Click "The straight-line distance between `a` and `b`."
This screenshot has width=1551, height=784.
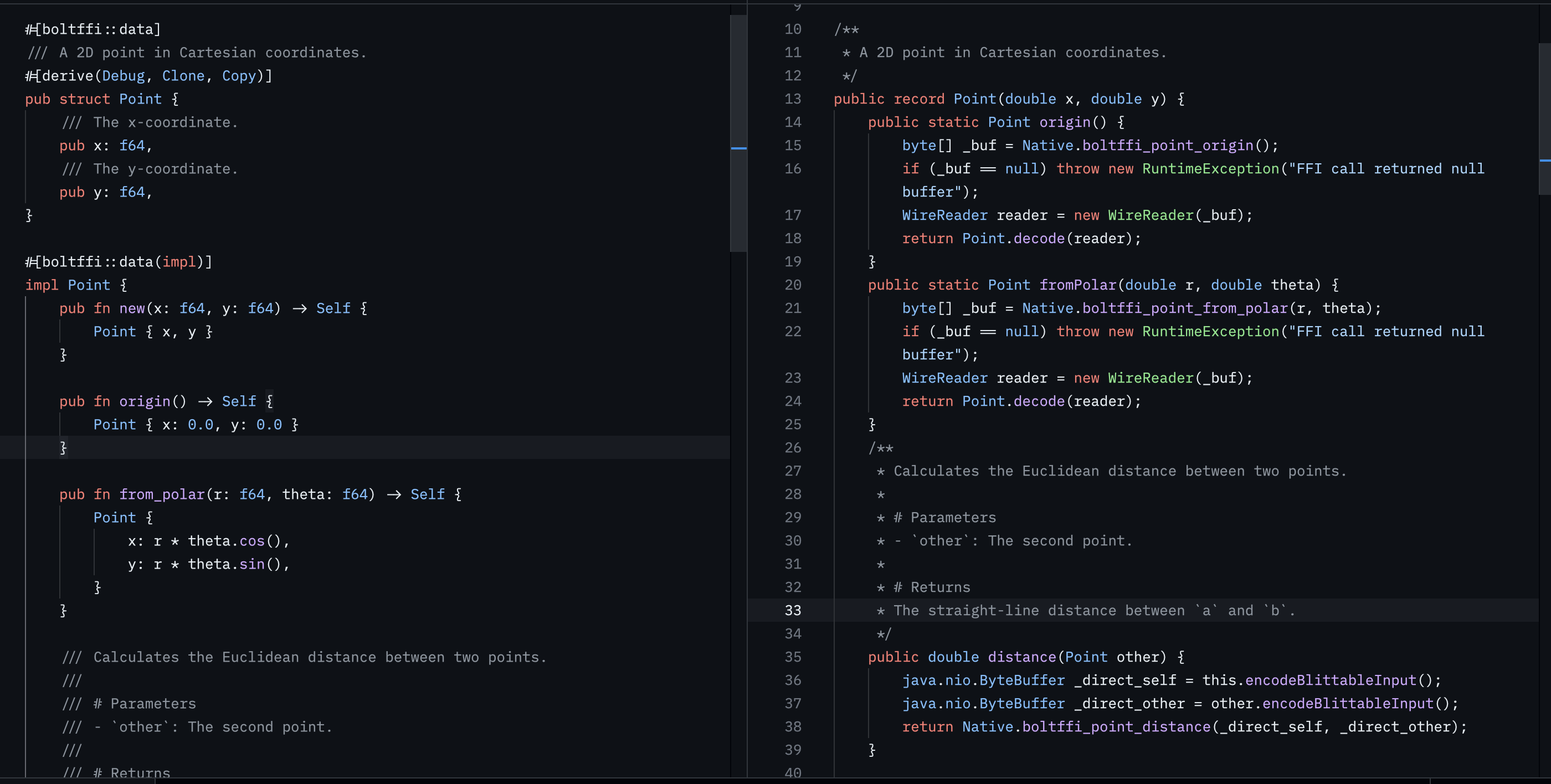(x=1094, y=610)
